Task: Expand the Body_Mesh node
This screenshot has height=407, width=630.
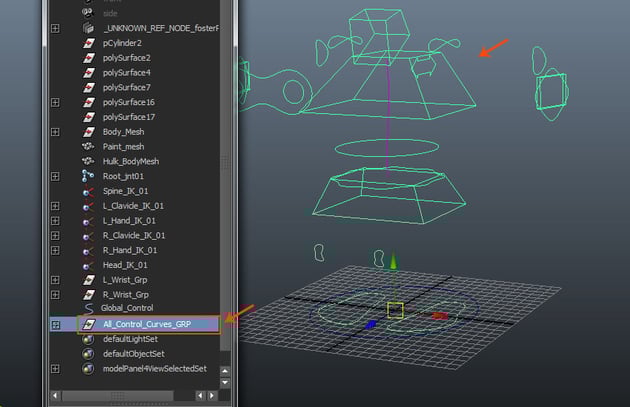Action: click(55, 132)
